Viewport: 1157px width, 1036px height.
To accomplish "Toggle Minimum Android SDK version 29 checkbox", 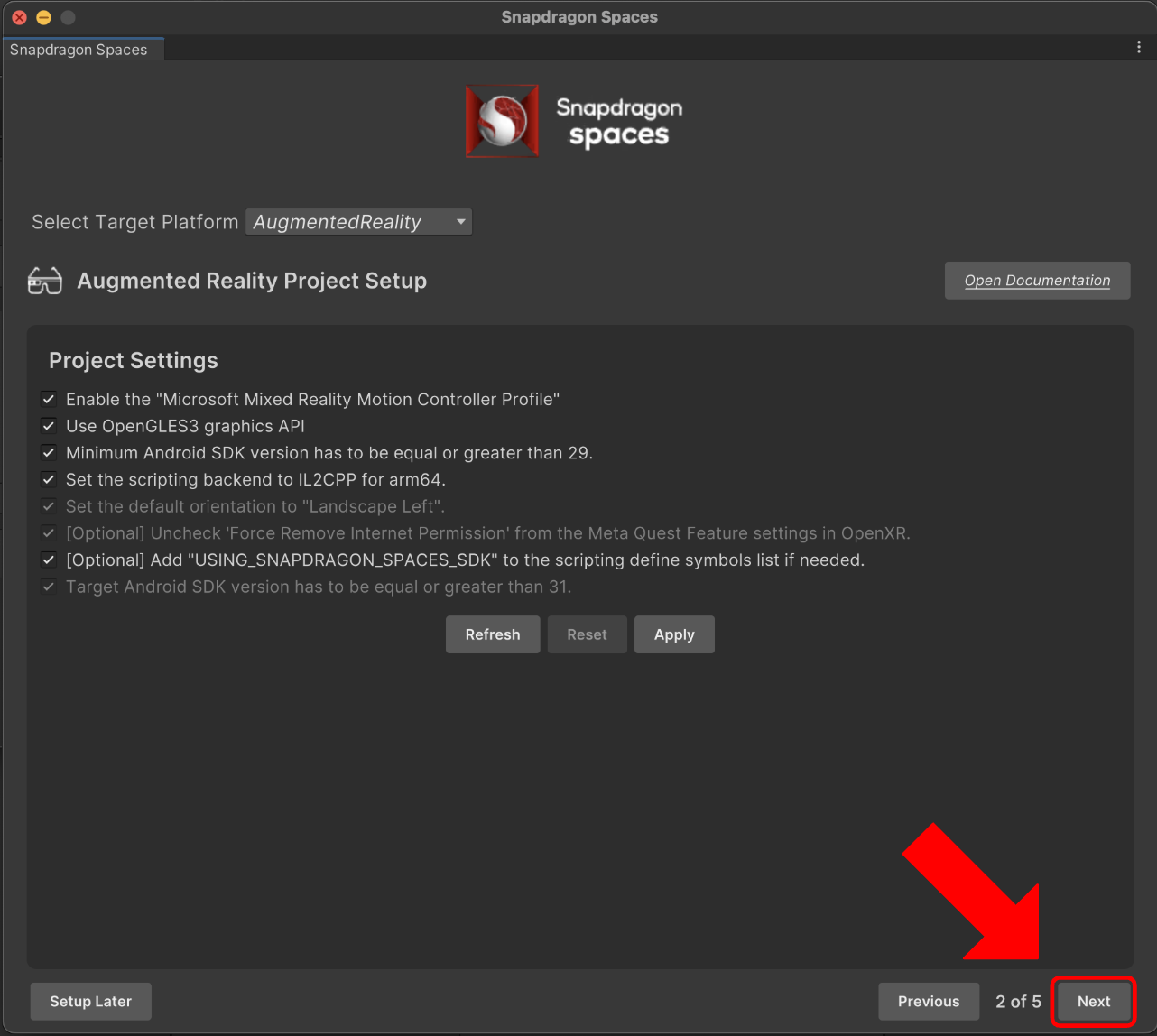I will (x=49, y=453).
